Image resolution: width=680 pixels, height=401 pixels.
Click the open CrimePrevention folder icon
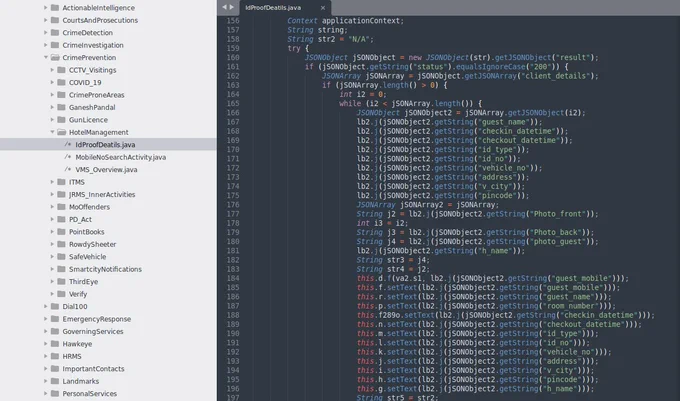pos(55,57)
